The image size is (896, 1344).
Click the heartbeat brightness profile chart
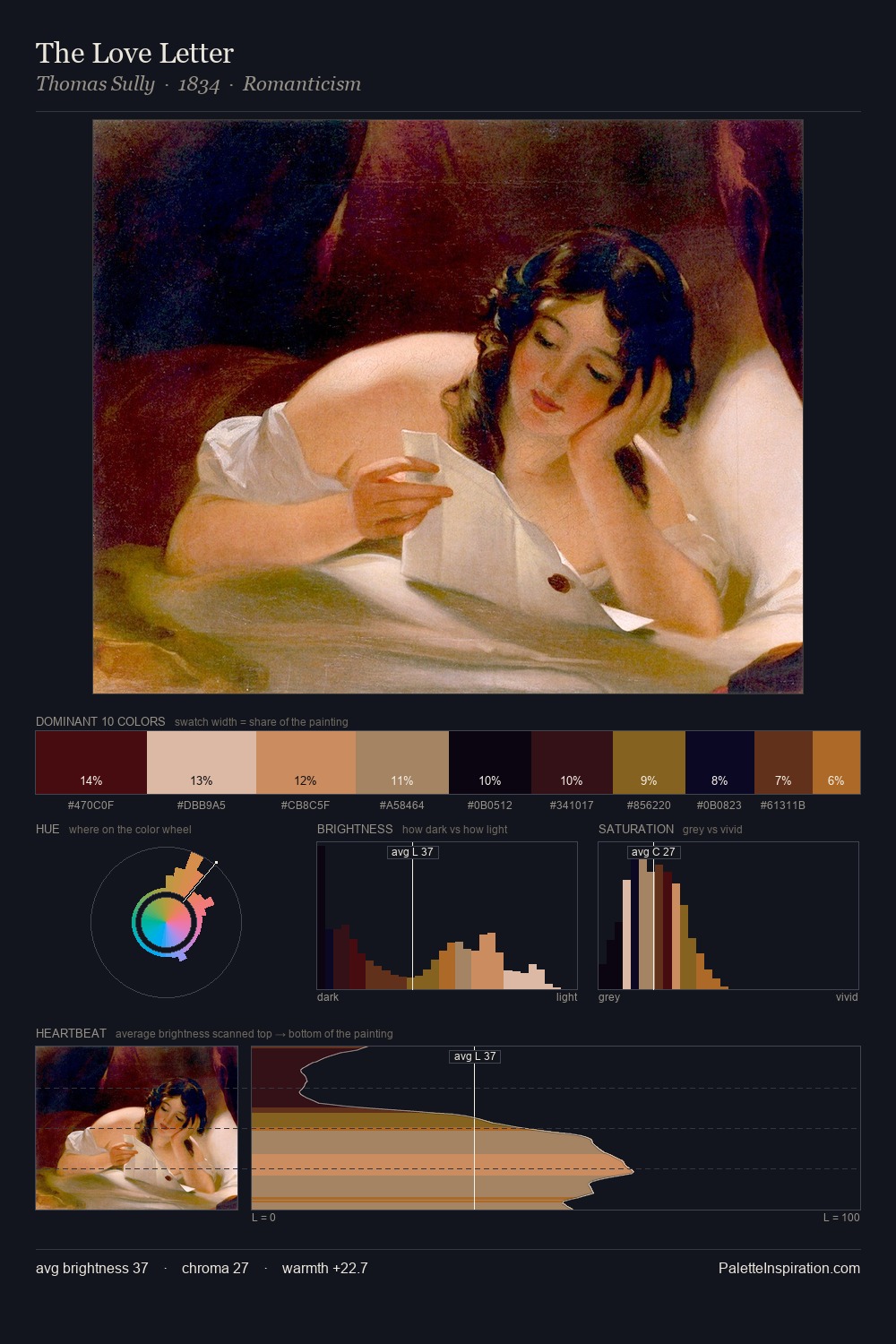click(x=556, y=1128)
